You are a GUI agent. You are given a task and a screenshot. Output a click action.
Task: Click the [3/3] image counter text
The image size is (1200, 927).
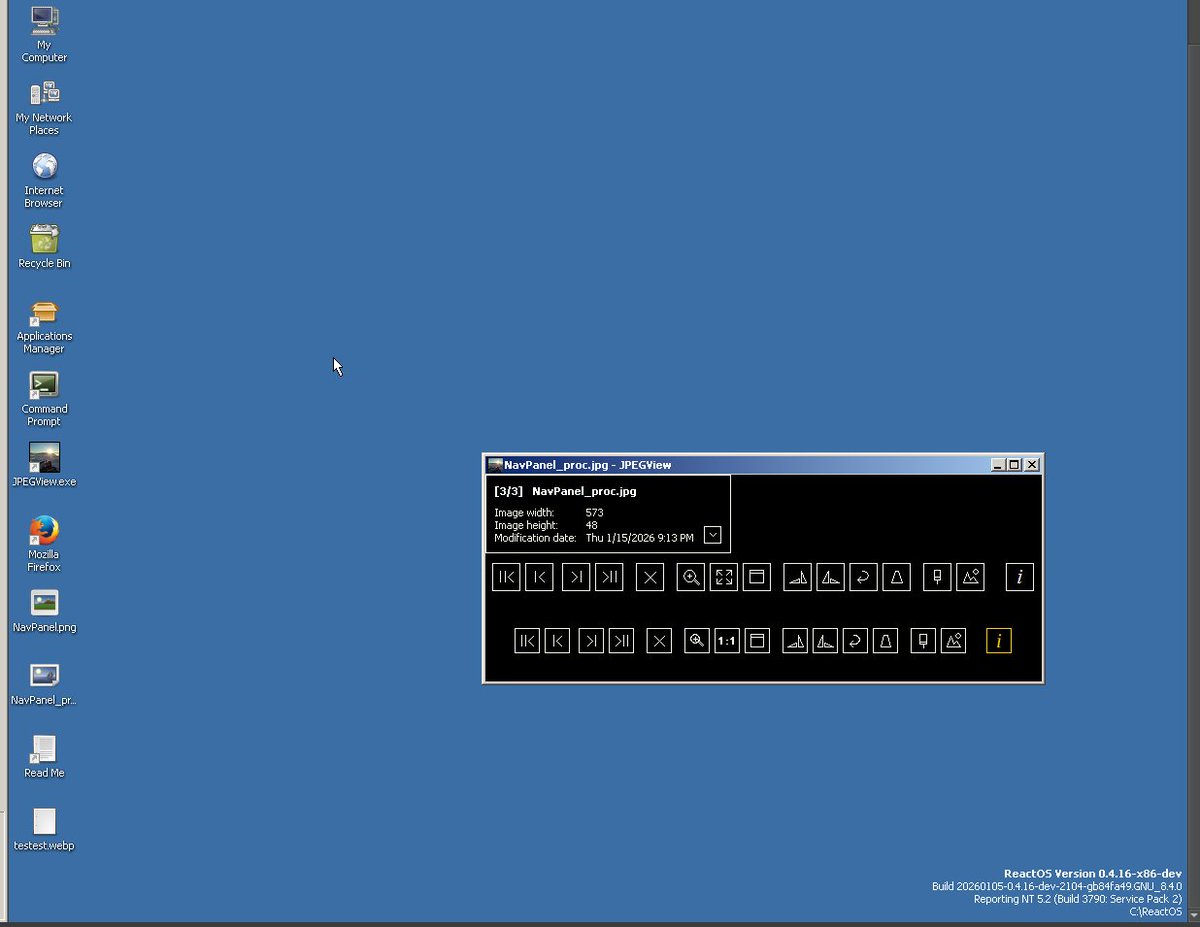(508, 491)
